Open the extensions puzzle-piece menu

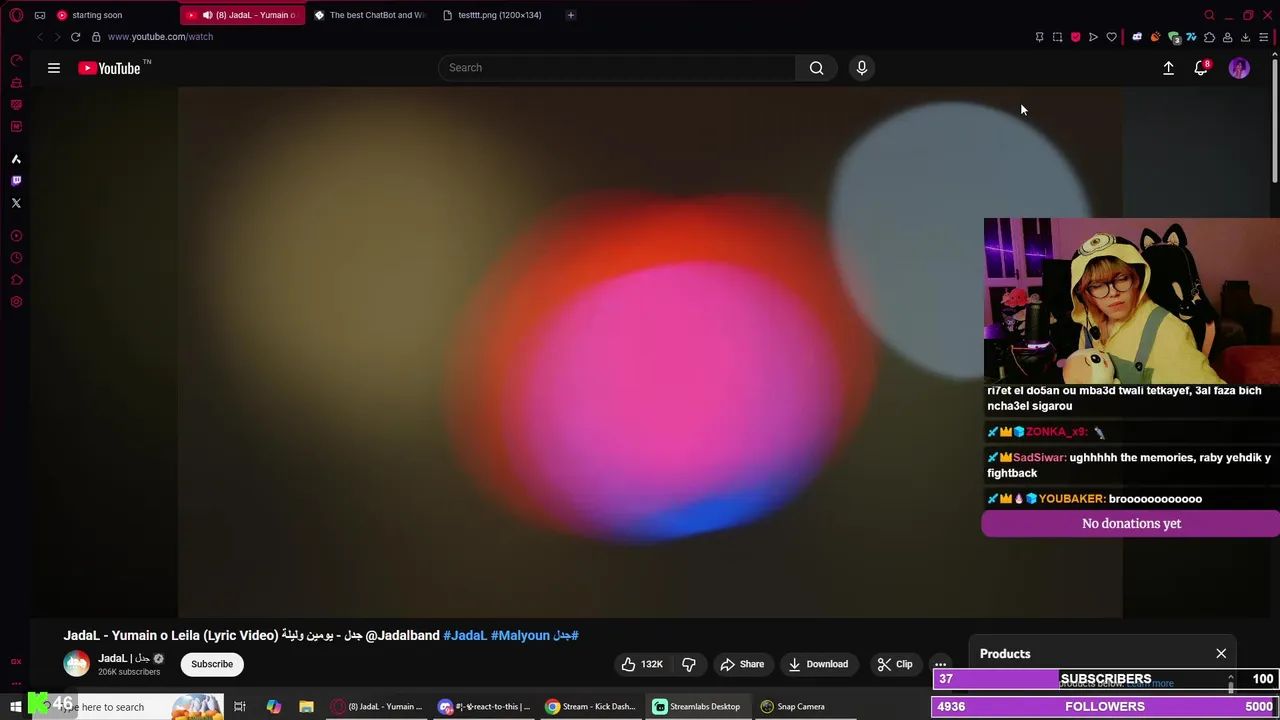(1209, 37)
